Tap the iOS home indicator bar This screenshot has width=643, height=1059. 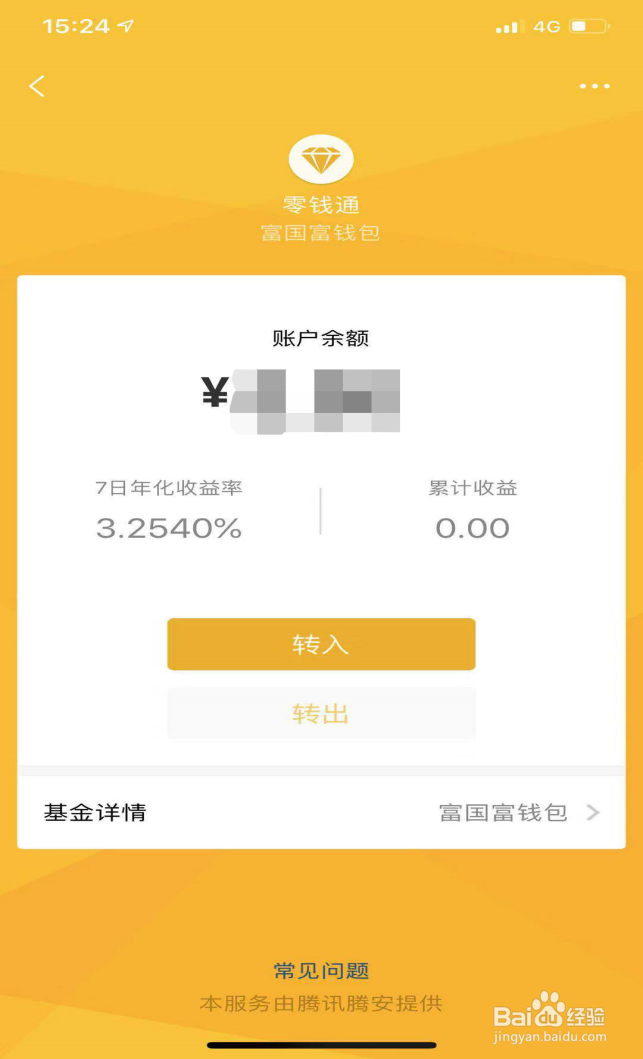[322, 1045]
